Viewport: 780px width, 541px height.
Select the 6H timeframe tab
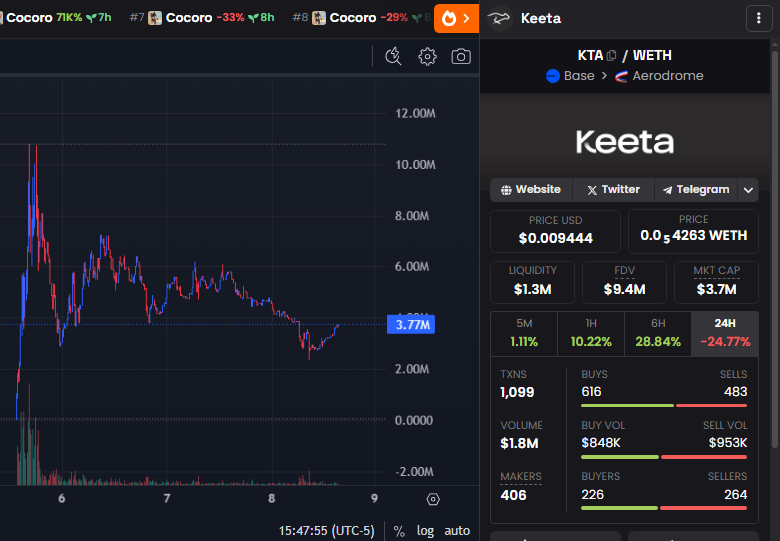coord(658,333)
